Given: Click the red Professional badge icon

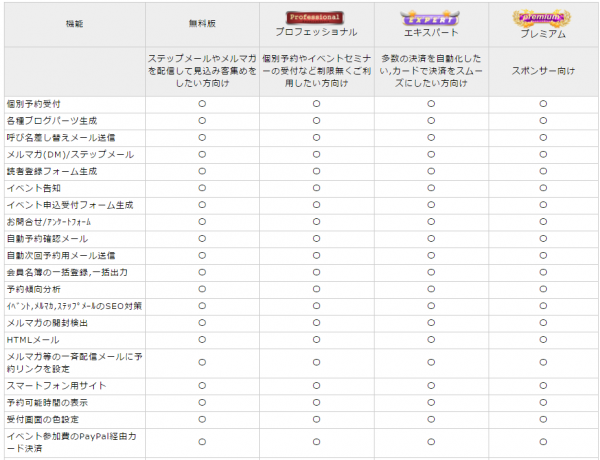Looking at the screenshot, I should 315,18.
